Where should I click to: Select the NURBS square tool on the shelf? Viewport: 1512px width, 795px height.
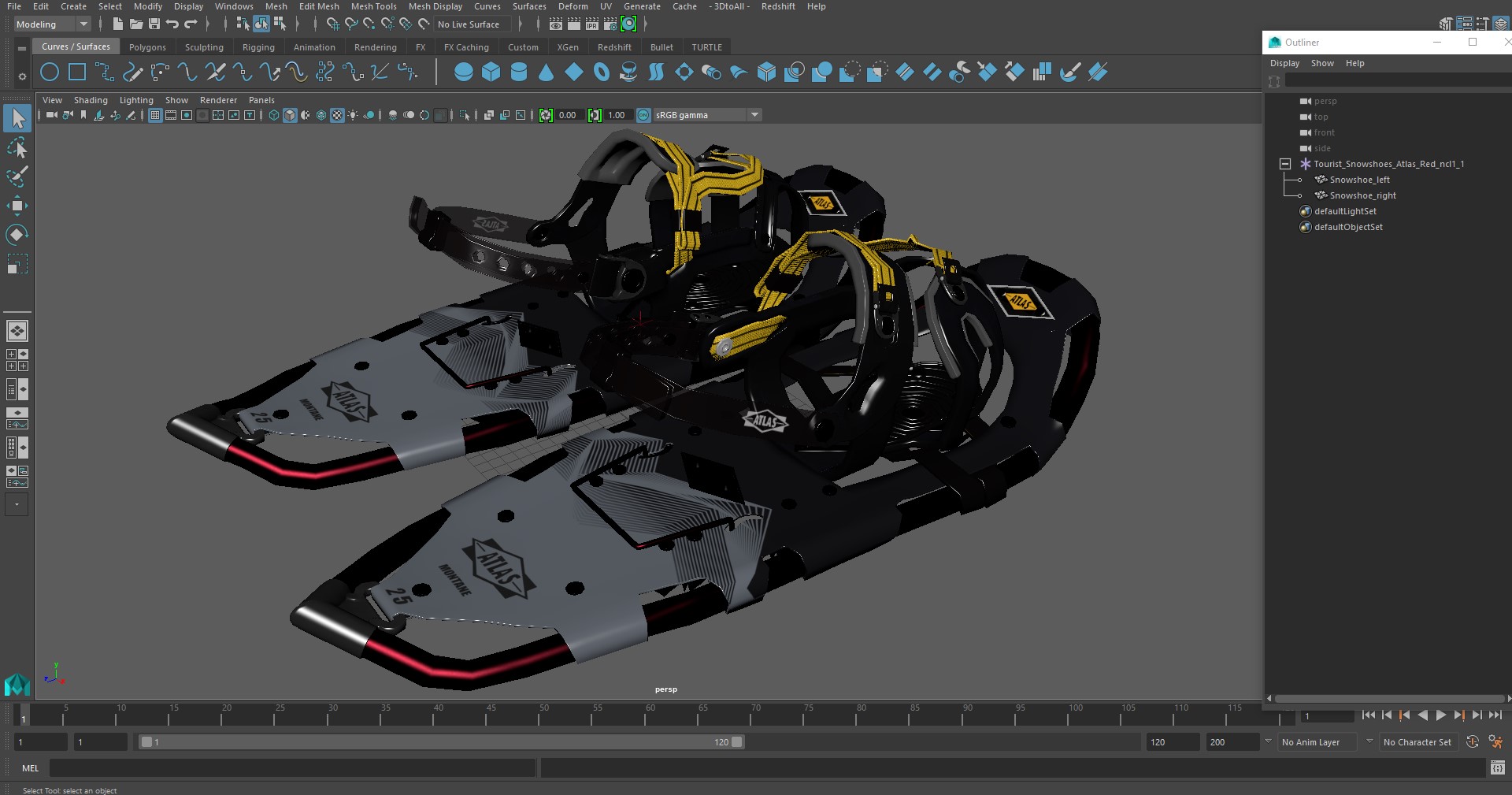click(77, 72)
